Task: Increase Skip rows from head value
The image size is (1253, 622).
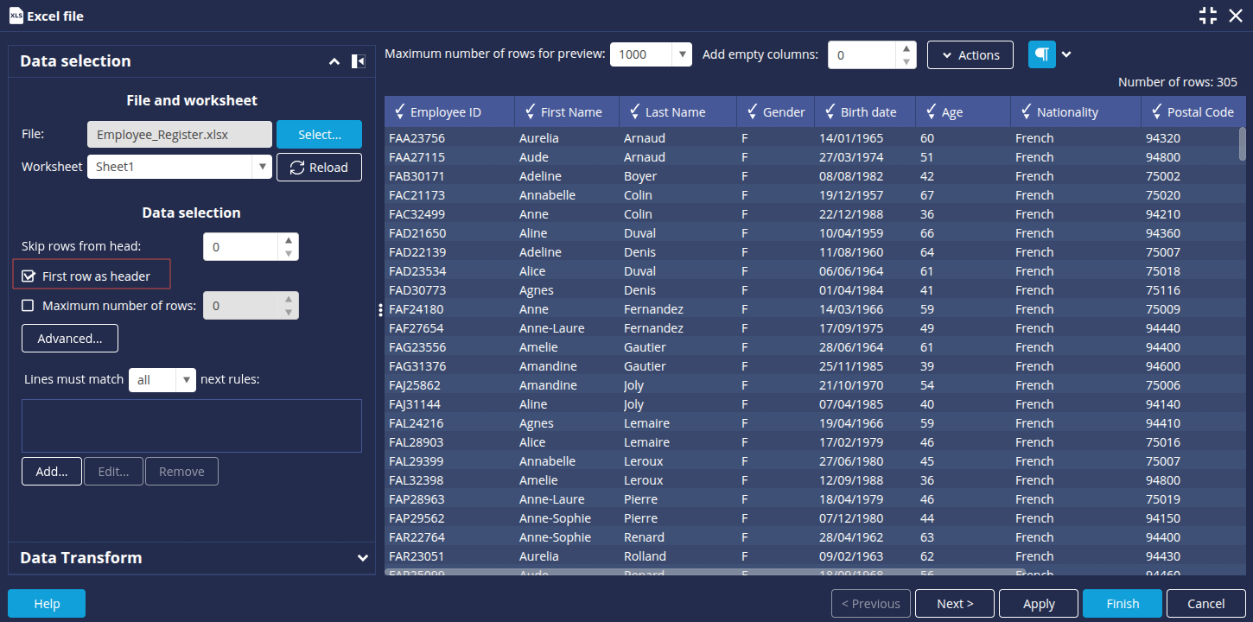Action: (288, 240)
